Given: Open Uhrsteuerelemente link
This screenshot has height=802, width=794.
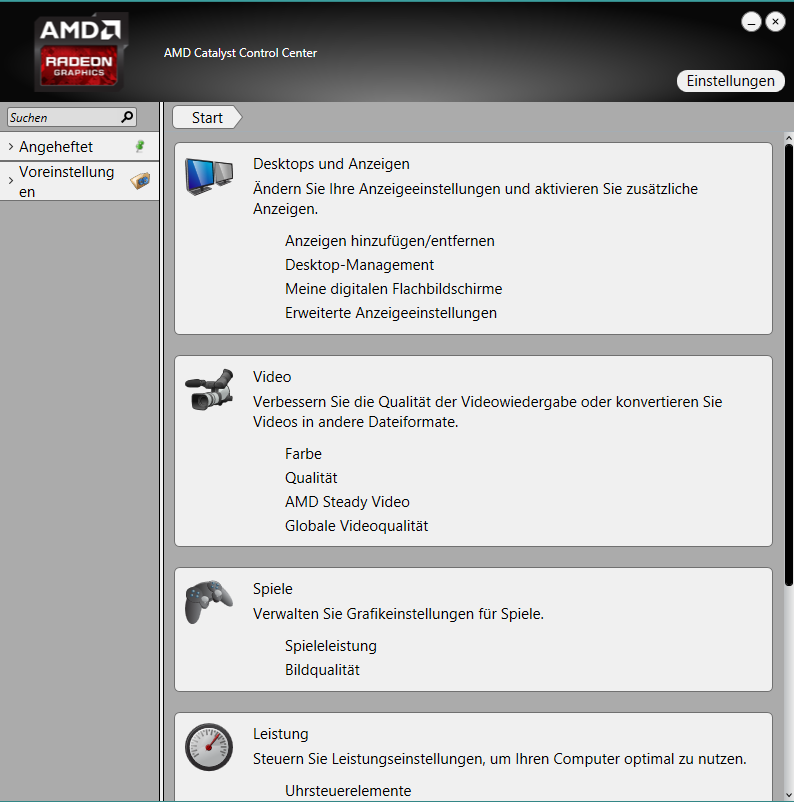Looking at the screenshot, I should click(x=348, y=791).
